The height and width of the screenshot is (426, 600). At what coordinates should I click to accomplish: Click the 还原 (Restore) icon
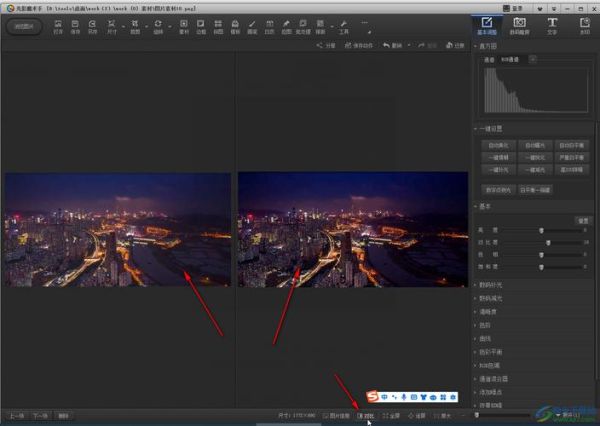click(457, 46)
